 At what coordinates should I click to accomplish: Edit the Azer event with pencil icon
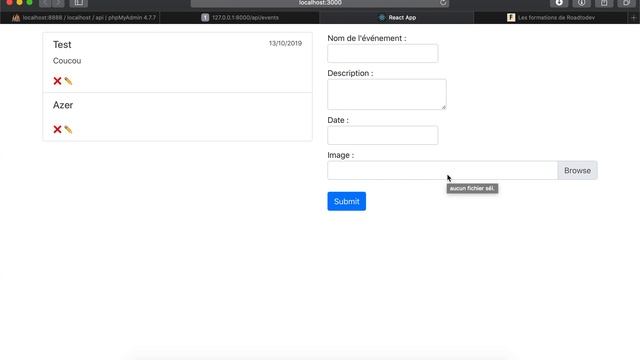(68, 129)
